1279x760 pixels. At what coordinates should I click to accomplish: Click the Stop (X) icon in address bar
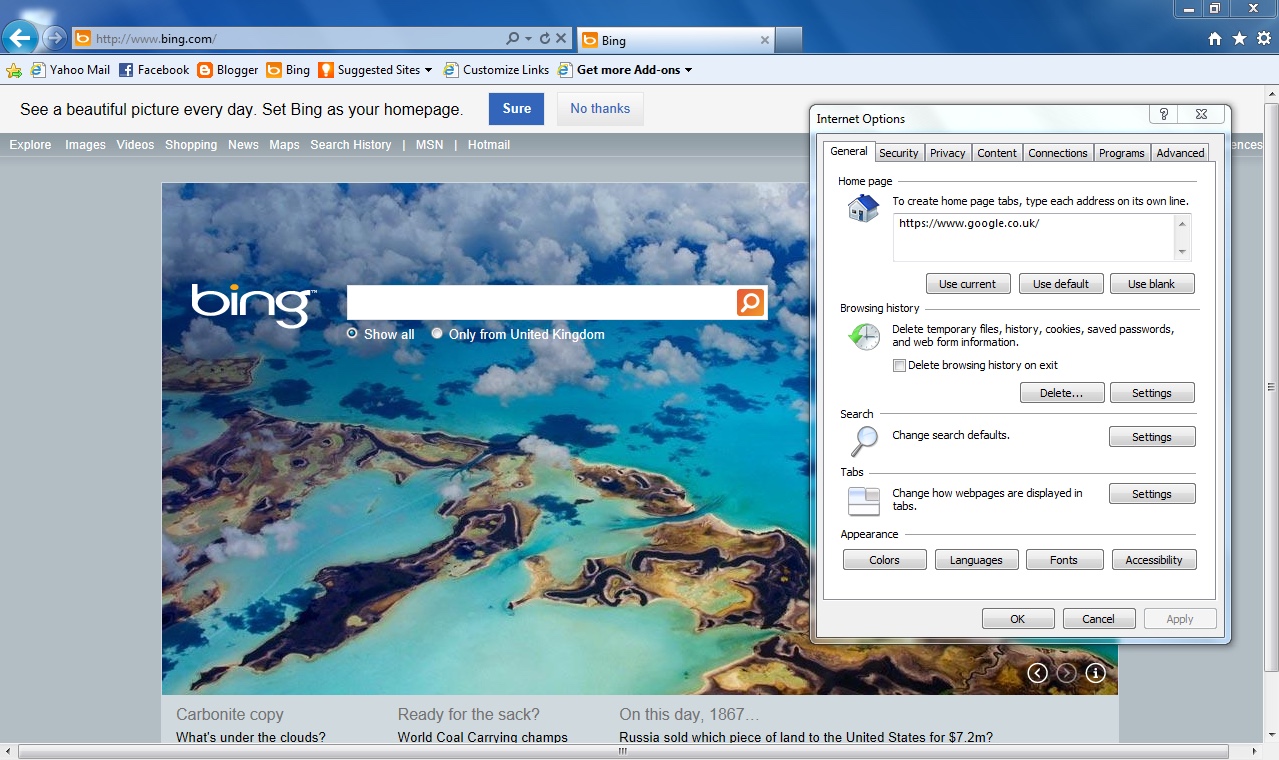click(561, 39)
